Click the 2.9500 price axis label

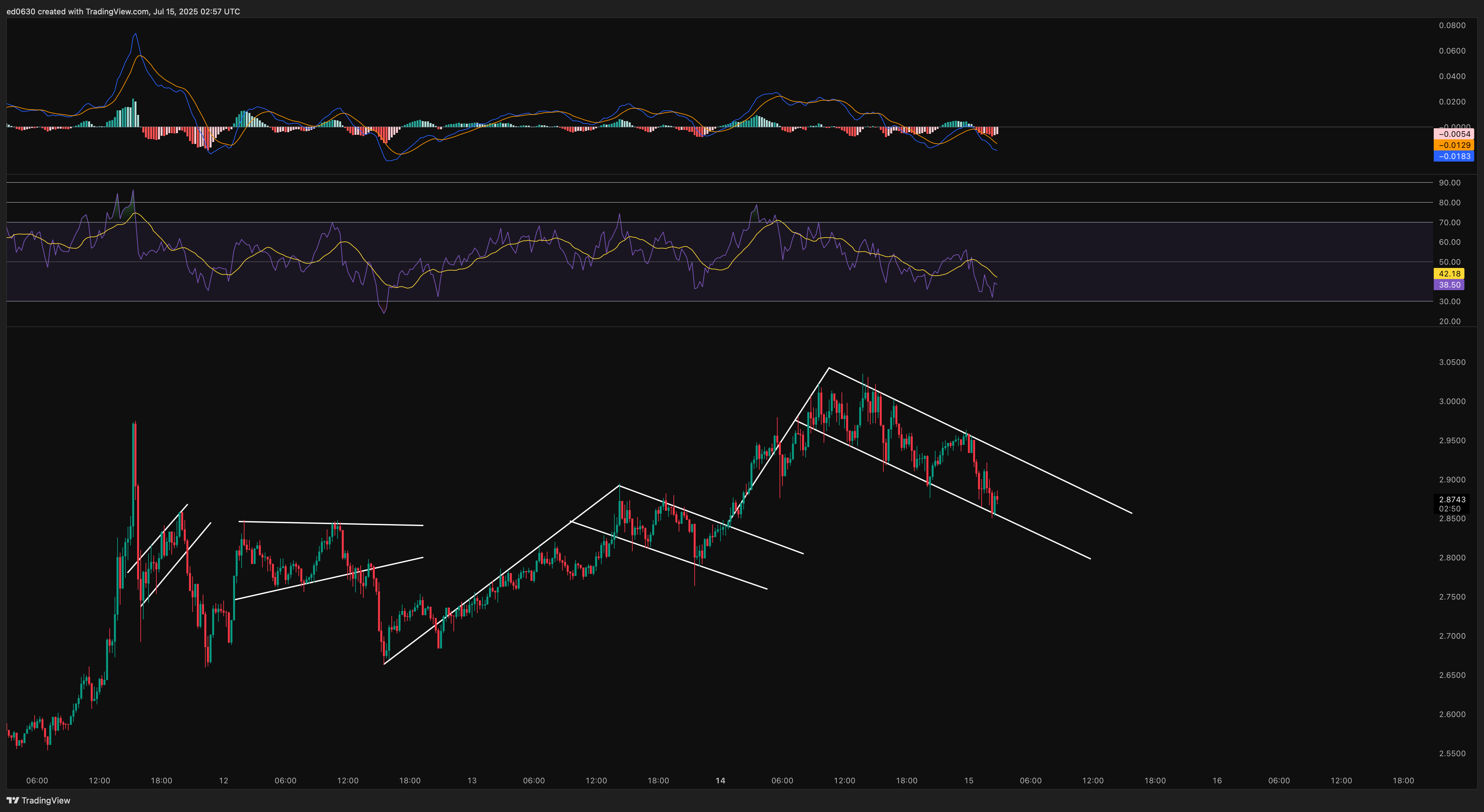click(x=1452, y=441)
